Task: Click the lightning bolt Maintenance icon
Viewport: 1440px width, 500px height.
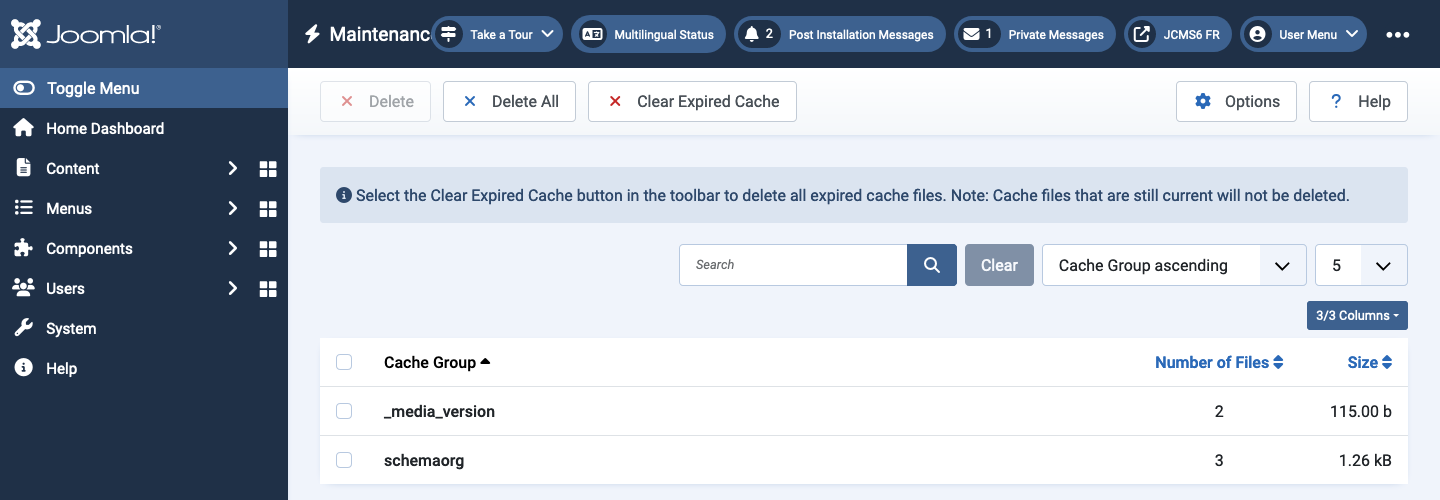Action: [x=312, y=34]
